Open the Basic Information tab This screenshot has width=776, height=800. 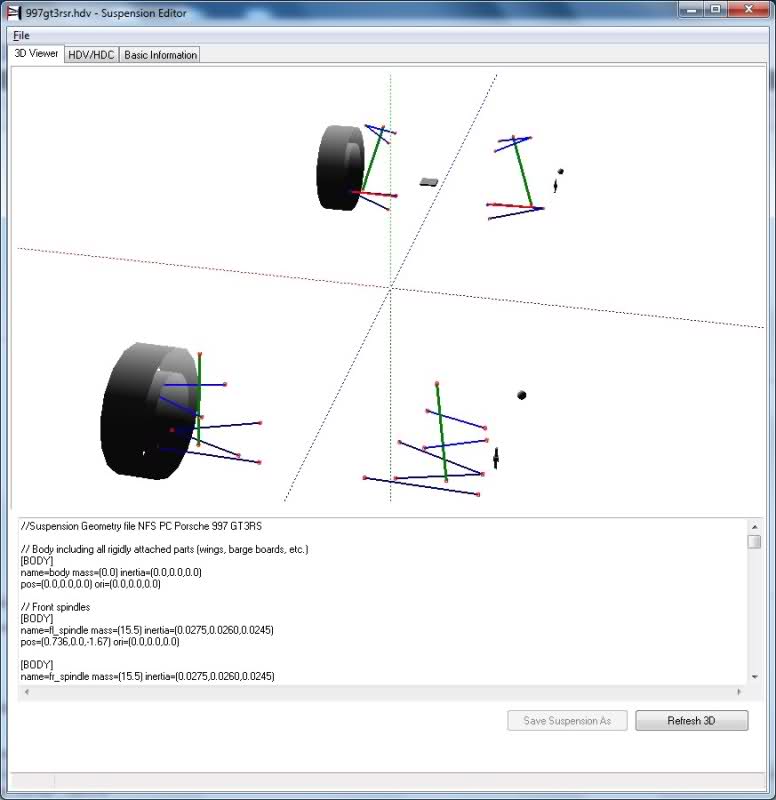click(160, 55)
